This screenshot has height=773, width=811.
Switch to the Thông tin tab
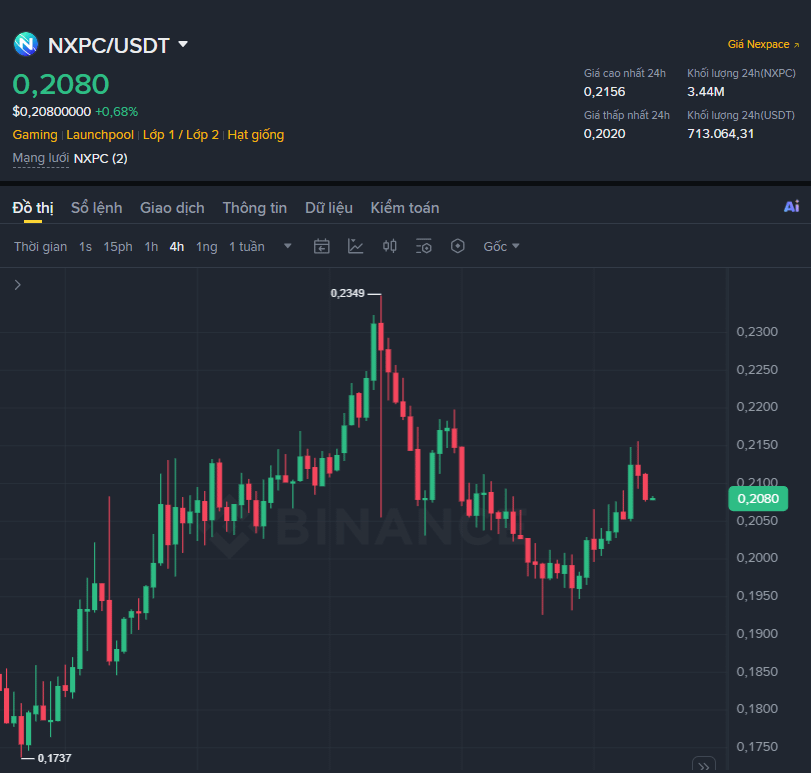tap(254, 208)
